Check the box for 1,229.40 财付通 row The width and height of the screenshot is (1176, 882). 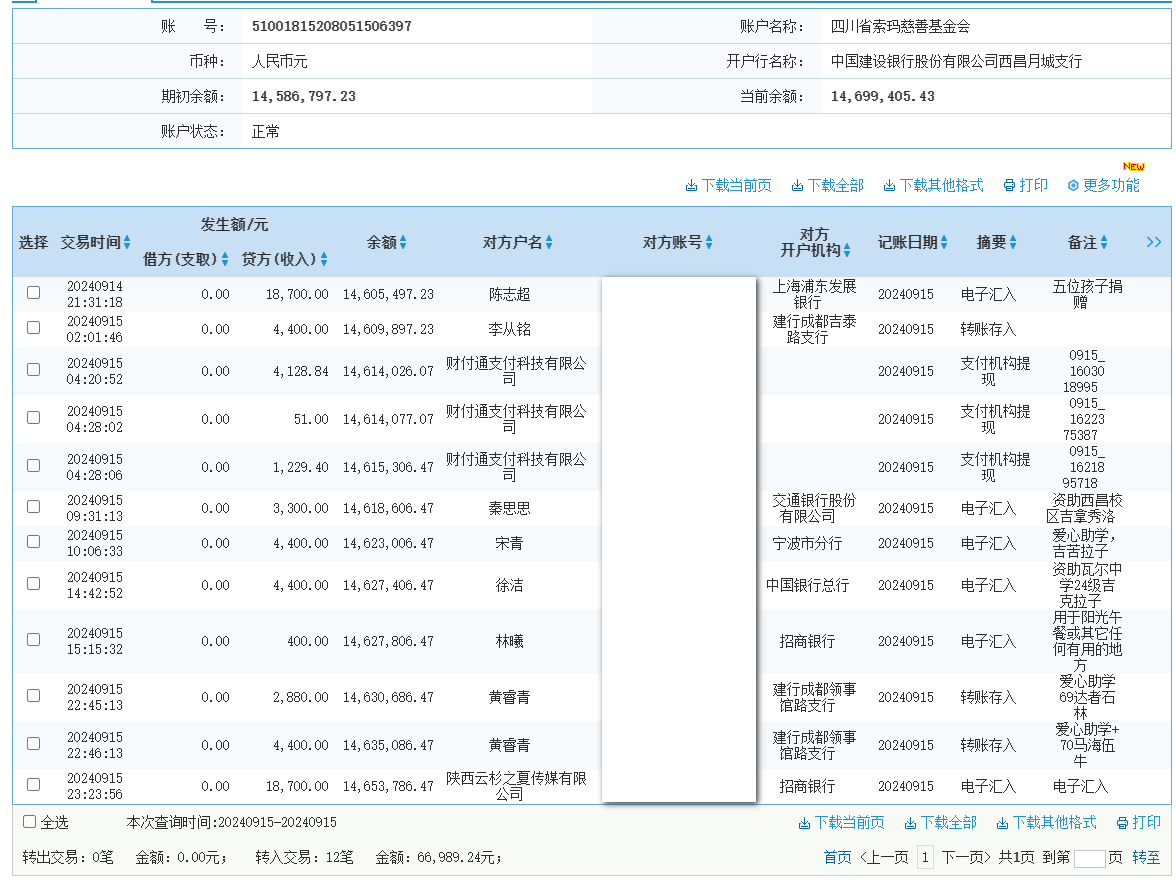(x=34, y=466)
